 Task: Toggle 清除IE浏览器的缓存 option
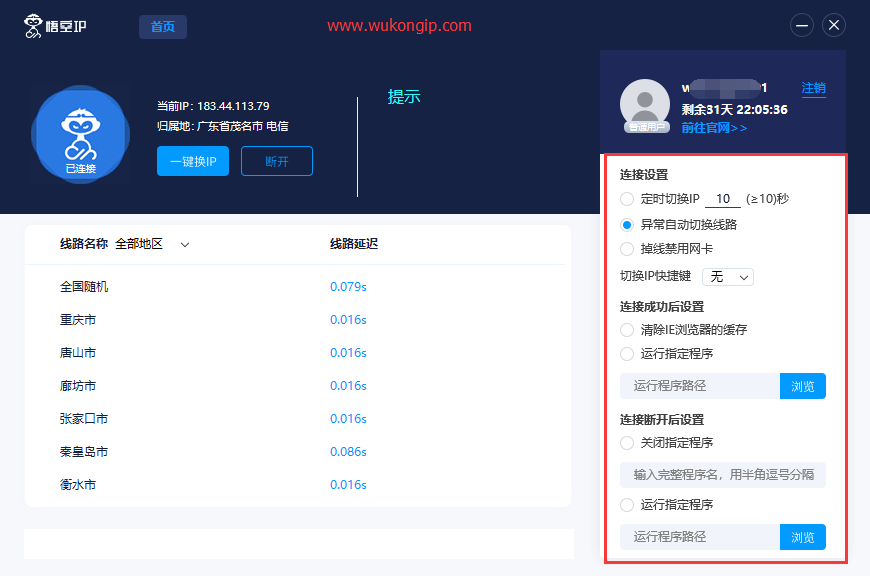[627, 330]
